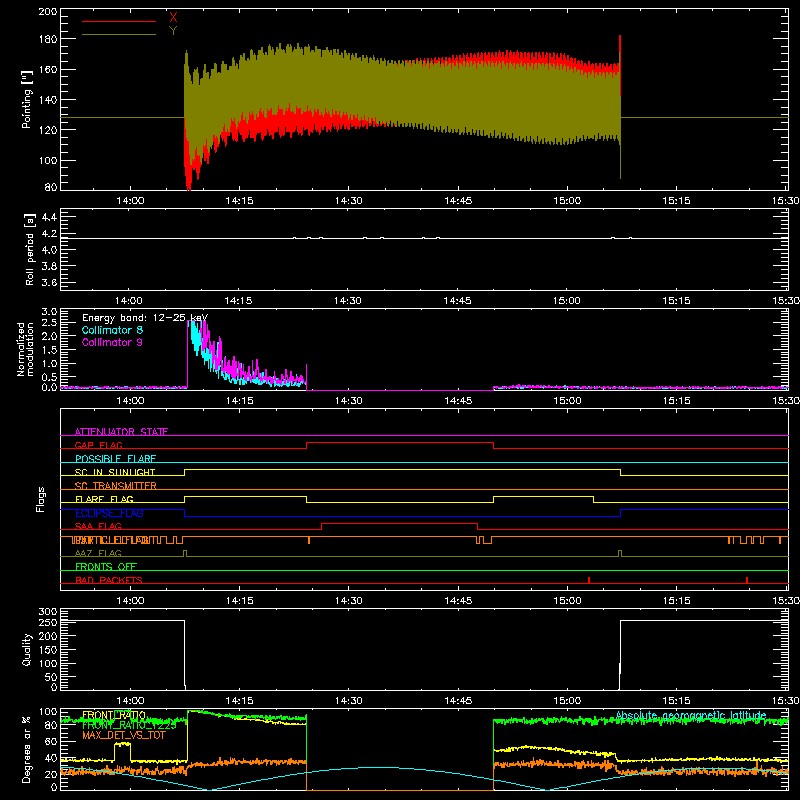
Task: Click the 4.4 tick on Roll period axis
Action: pos(49,218)
